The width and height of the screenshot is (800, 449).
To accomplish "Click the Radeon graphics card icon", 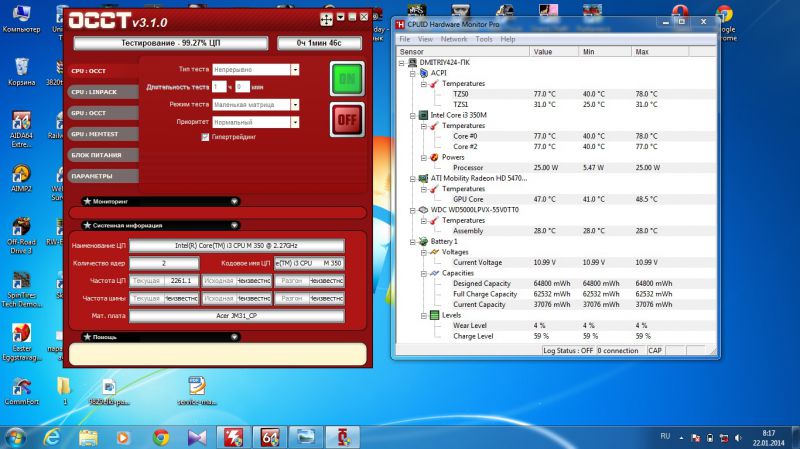I will tap(423, 178).
